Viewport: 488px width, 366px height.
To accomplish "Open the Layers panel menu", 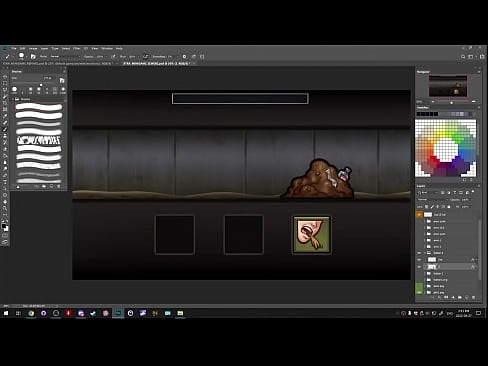I will click(x=479, y=186).
